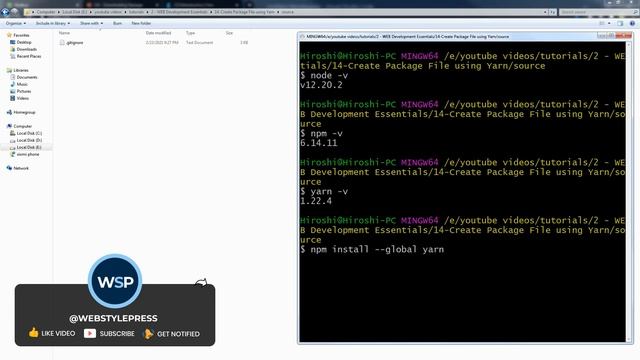Screen dimensions: 640x360
Task: Click tutorials in the address breadcrumb
Action: (x=136, y=12)
